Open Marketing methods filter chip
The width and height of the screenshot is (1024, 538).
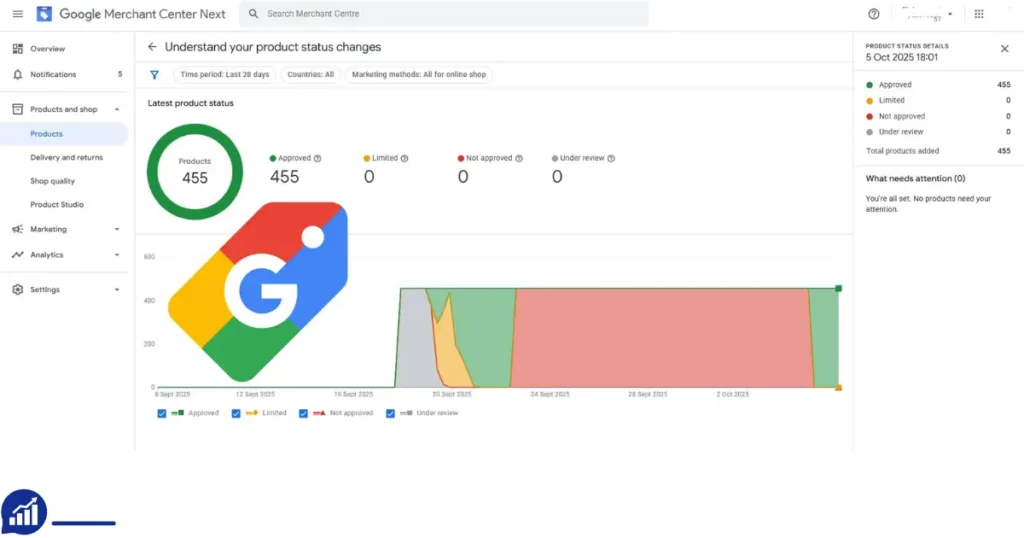coord(419,74)
